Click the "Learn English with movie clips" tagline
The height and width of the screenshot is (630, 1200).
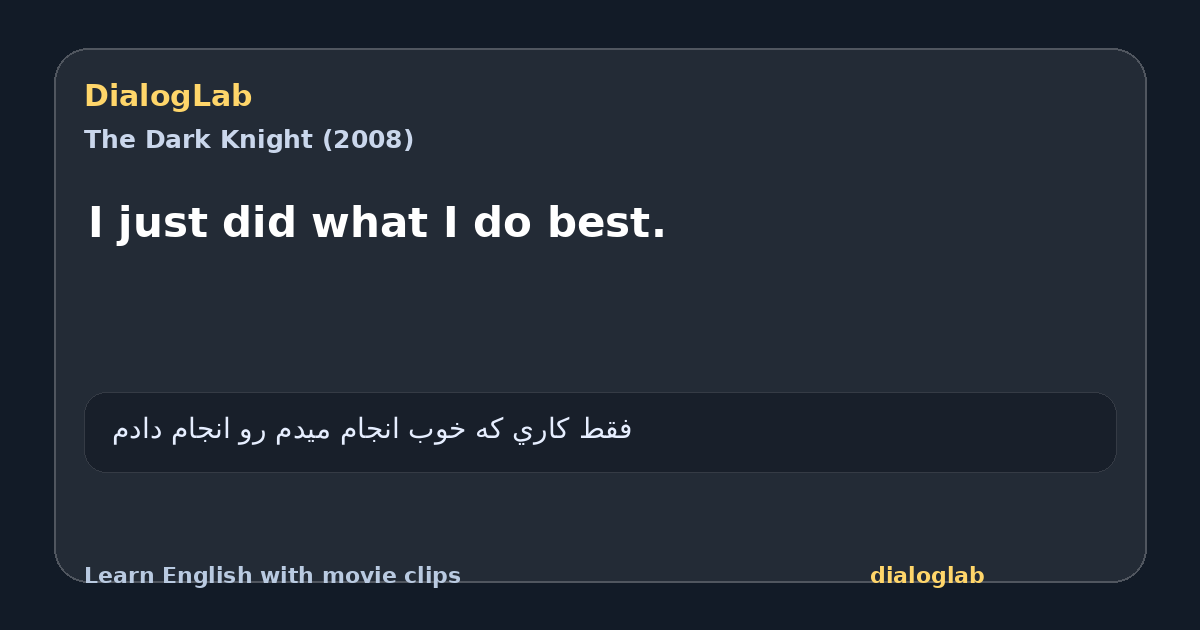272,576
